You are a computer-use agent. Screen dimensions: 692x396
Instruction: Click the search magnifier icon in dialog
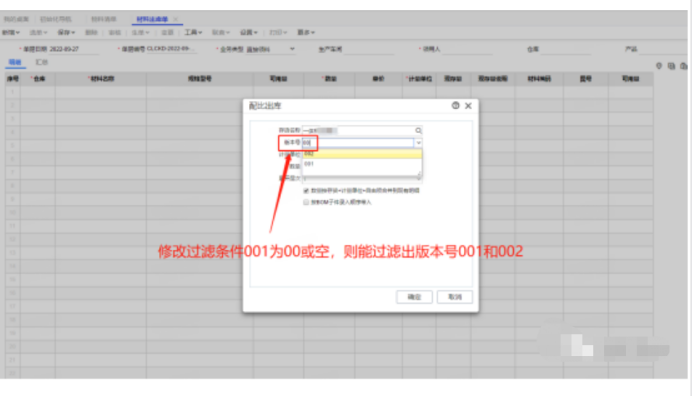pos(418,131)
